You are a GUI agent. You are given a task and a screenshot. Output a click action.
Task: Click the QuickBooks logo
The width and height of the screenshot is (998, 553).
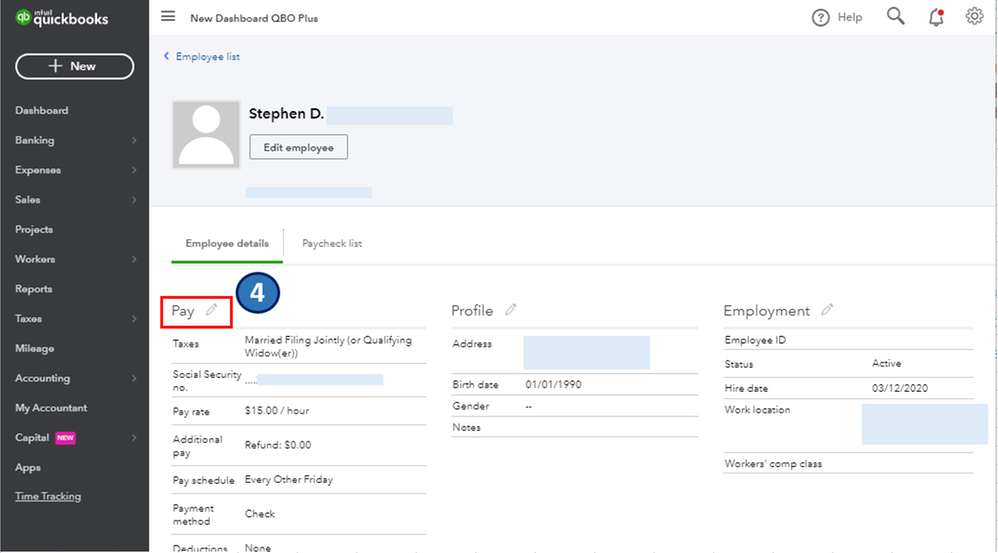click(x=62, y=19)
